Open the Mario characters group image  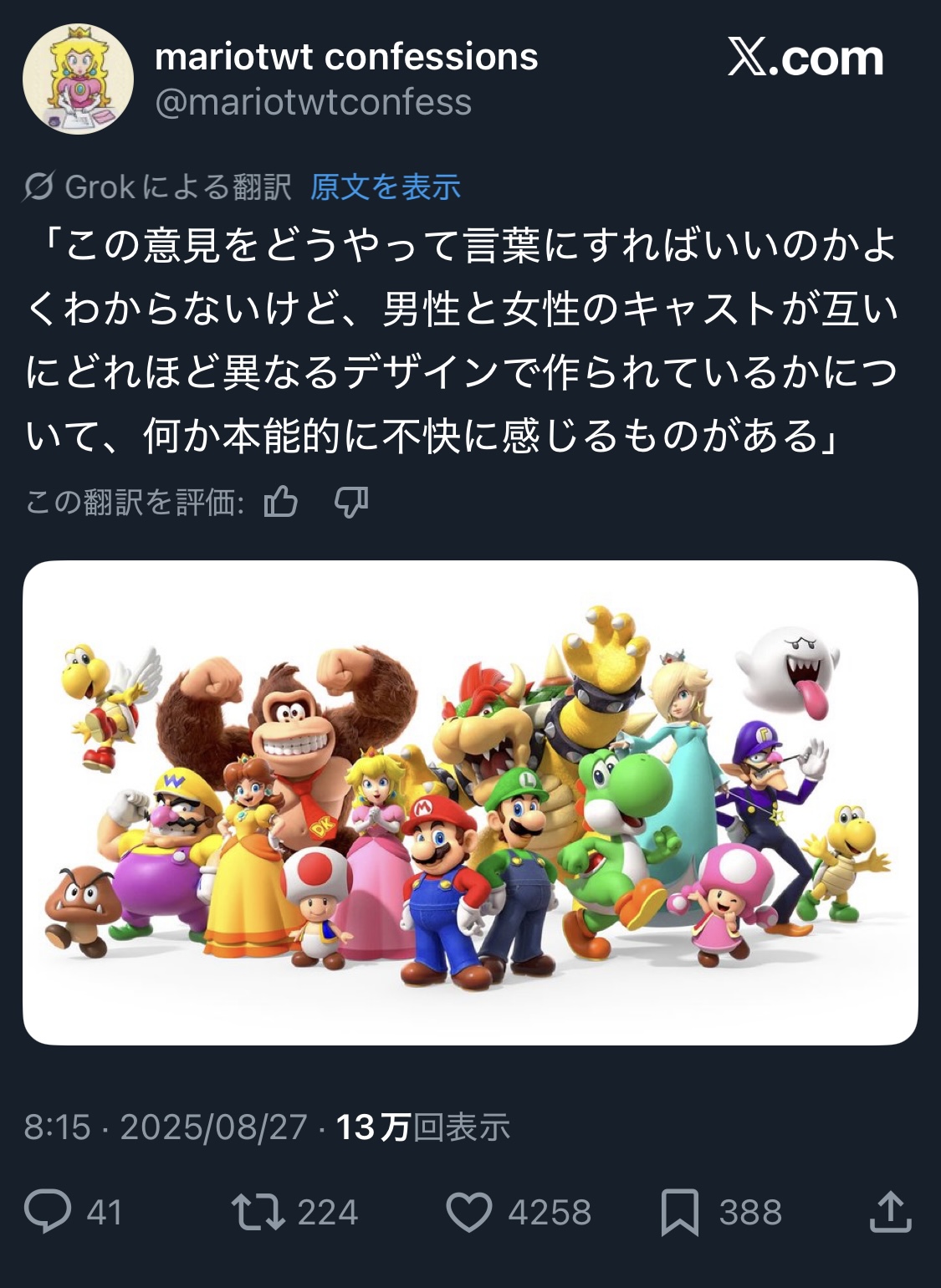point(470,803)
